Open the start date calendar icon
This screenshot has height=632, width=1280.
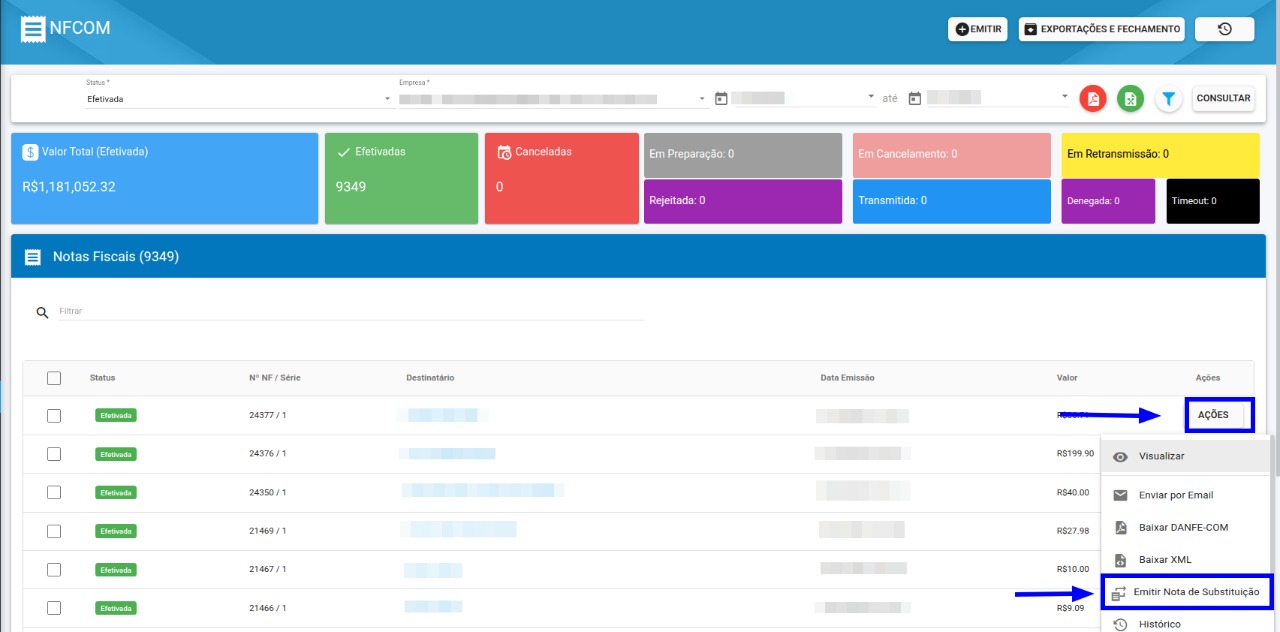point(721,98)
